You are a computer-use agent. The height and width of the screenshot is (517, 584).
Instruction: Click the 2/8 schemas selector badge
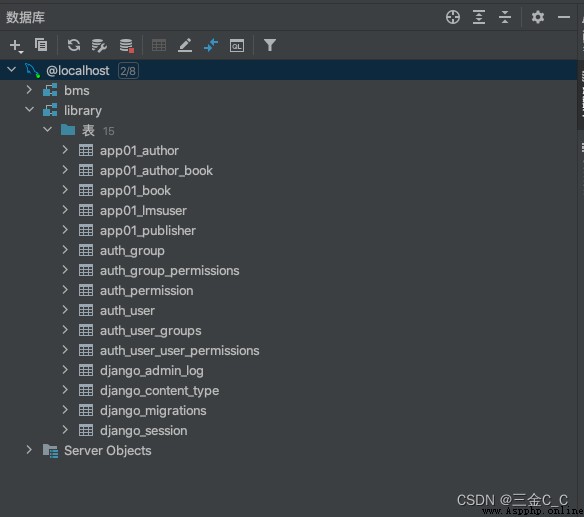(128, 71)
